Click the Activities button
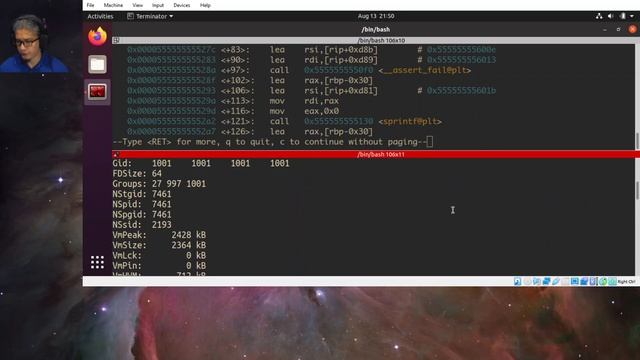This screenshot has height=360, width=640. [100, 16]
